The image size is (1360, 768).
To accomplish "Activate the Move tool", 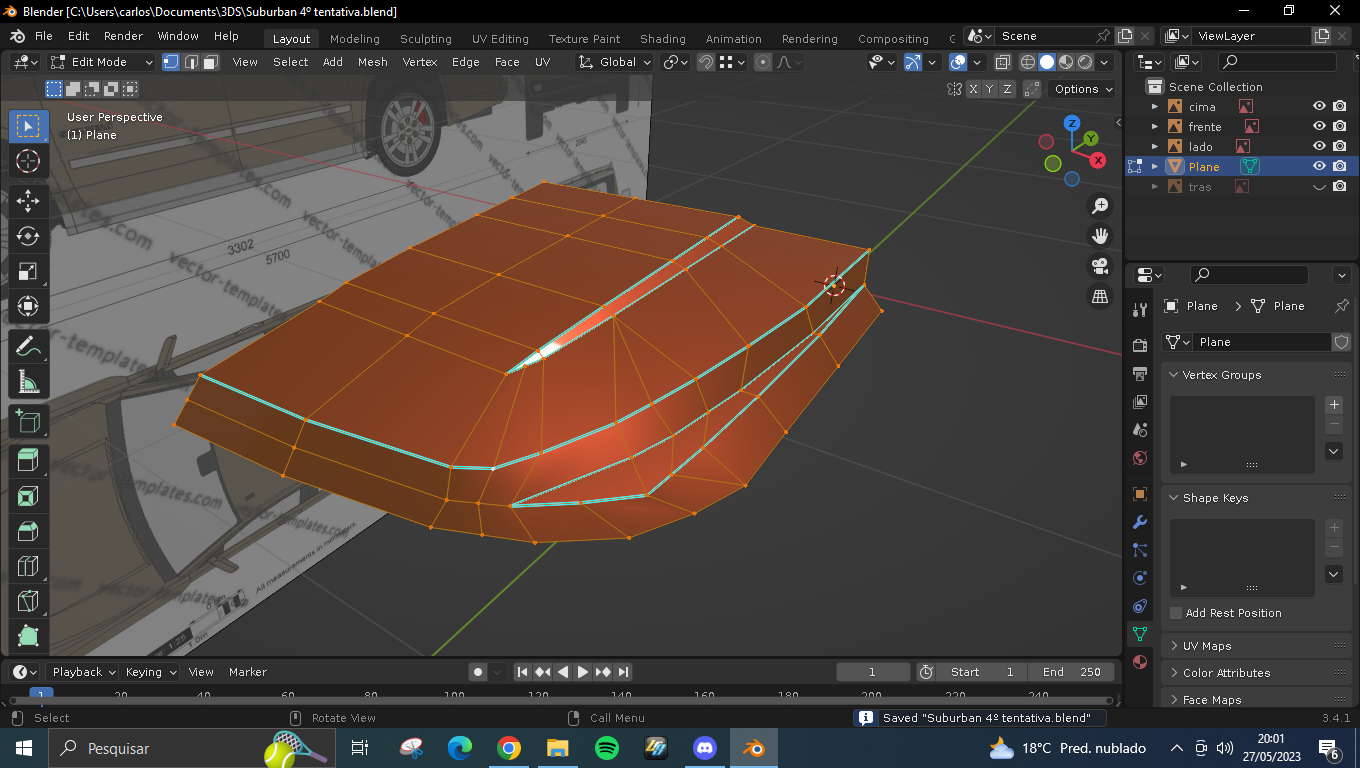I will (x=28, y=200).
